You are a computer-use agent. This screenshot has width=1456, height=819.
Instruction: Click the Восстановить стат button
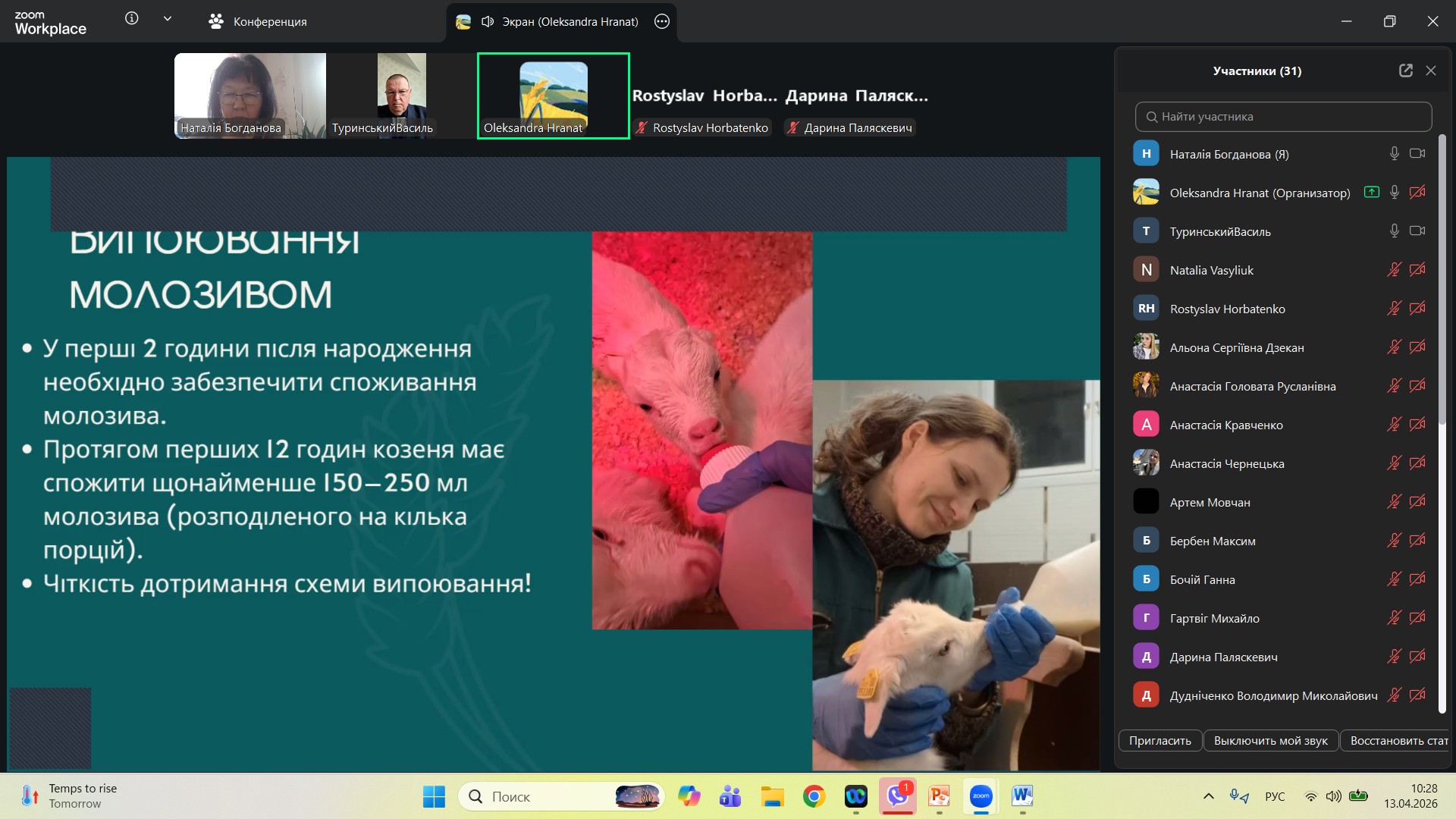click(1398, 741)
